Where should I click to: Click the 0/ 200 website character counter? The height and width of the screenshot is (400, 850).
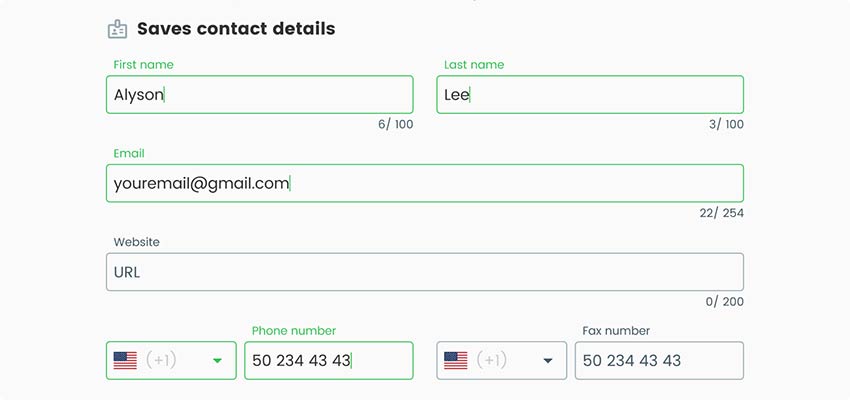(725, 302)
